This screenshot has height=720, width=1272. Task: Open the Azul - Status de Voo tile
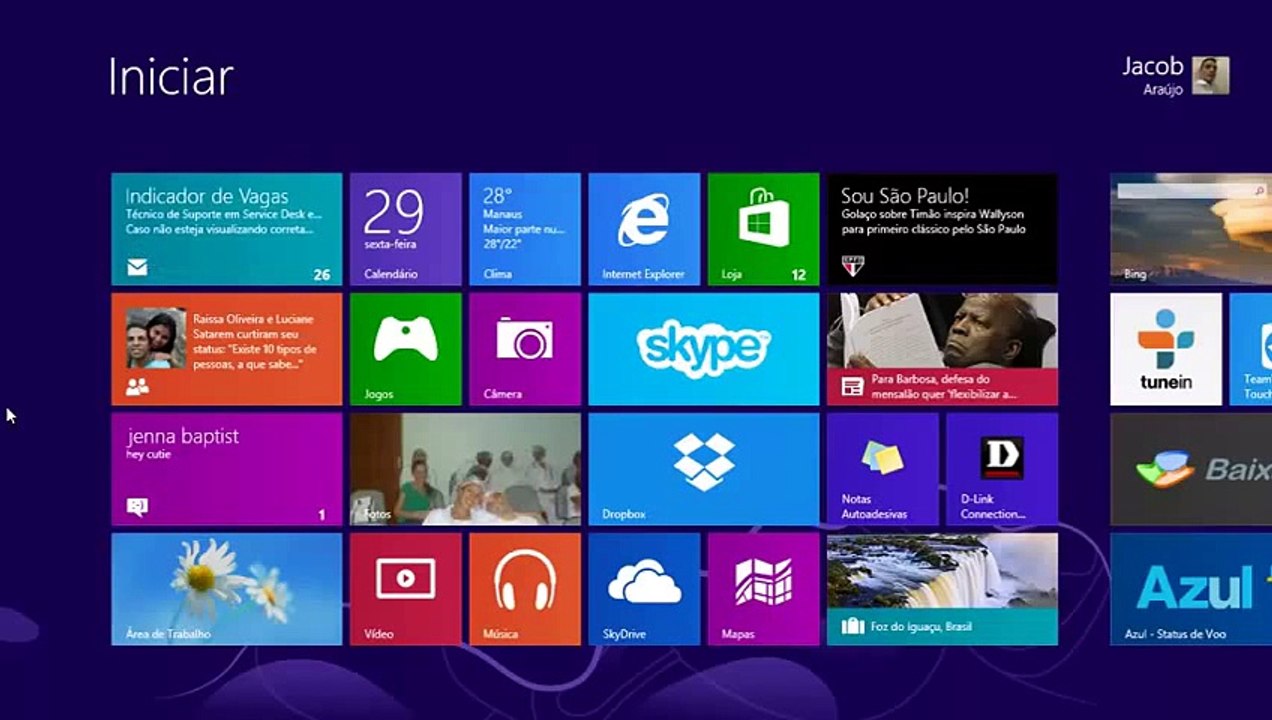click(x=1191, y=589)
